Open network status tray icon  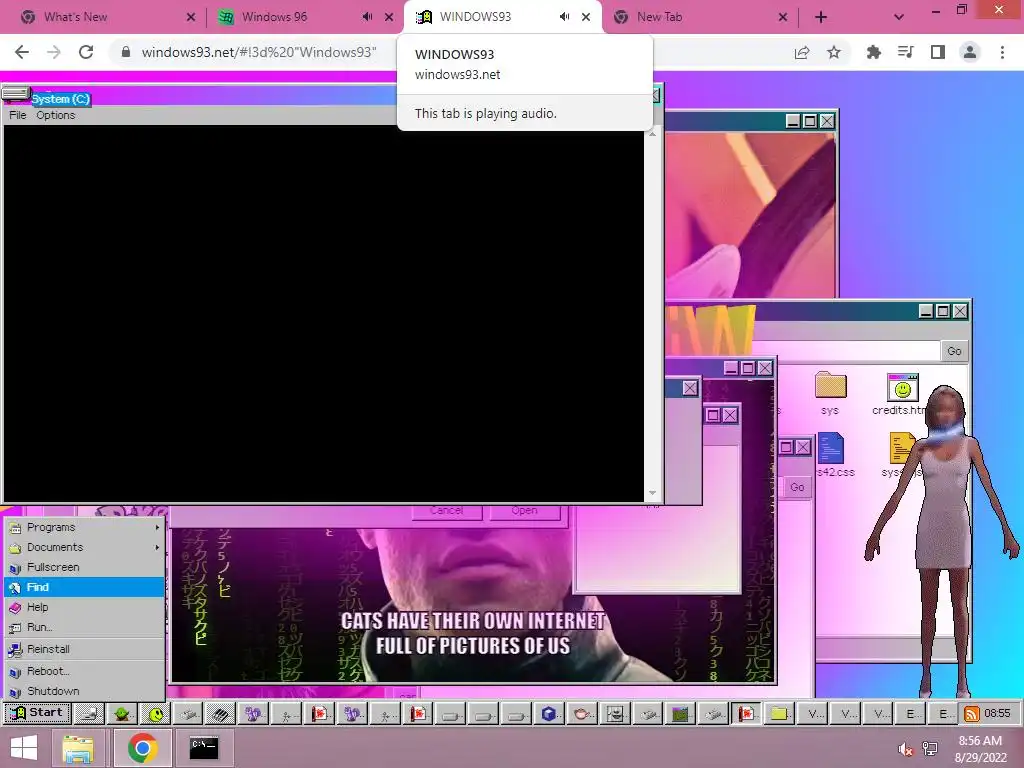[930, 749]
